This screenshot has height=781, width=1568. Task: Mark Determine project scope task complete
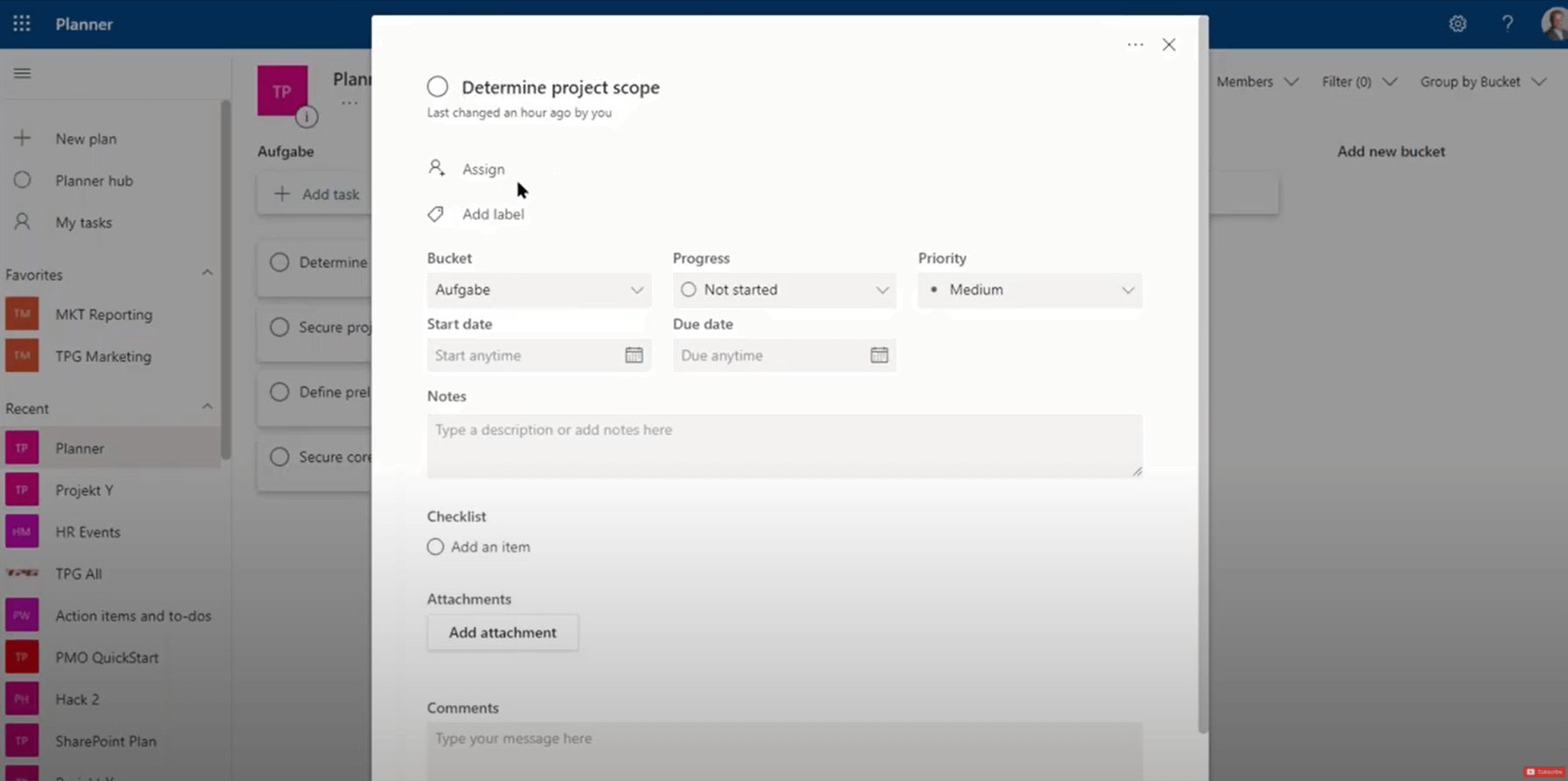coord(438,87)
